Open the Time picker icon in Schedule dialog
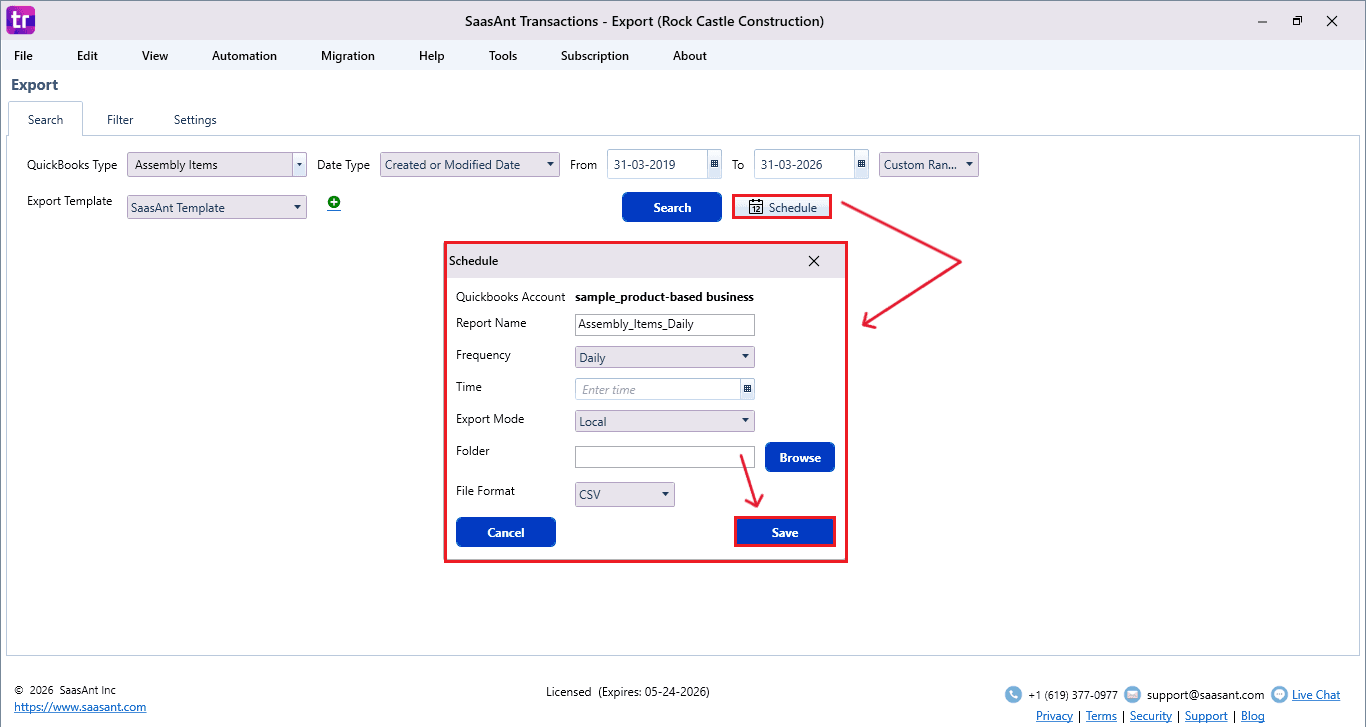Viewport: 1366px width, 727px height. pyautogui.click(x=747, y=389)
